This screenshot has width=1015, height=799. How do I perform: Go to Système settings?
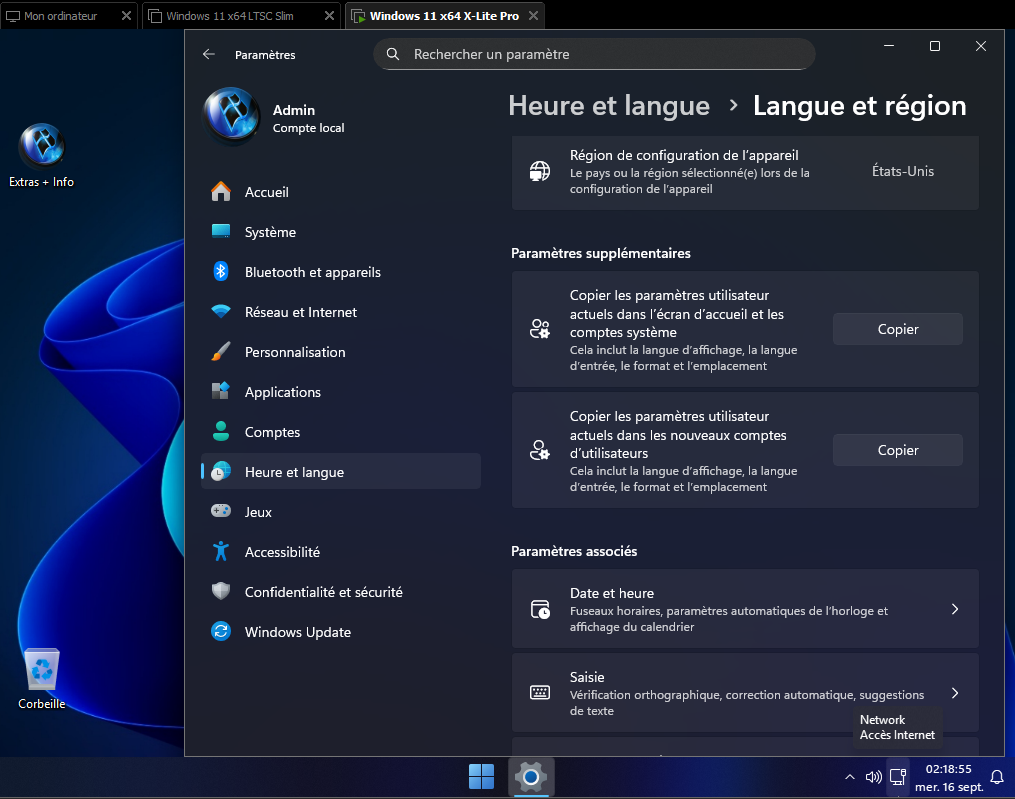[340, 232]
